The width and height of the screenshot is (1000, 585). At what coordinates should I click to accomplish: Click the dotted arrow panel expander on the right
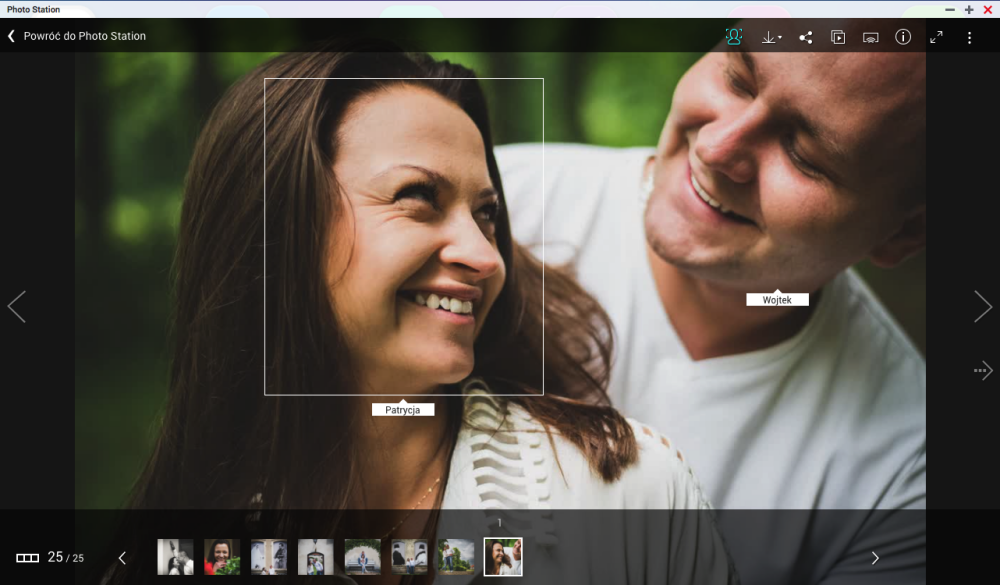[x=983, y=370]
